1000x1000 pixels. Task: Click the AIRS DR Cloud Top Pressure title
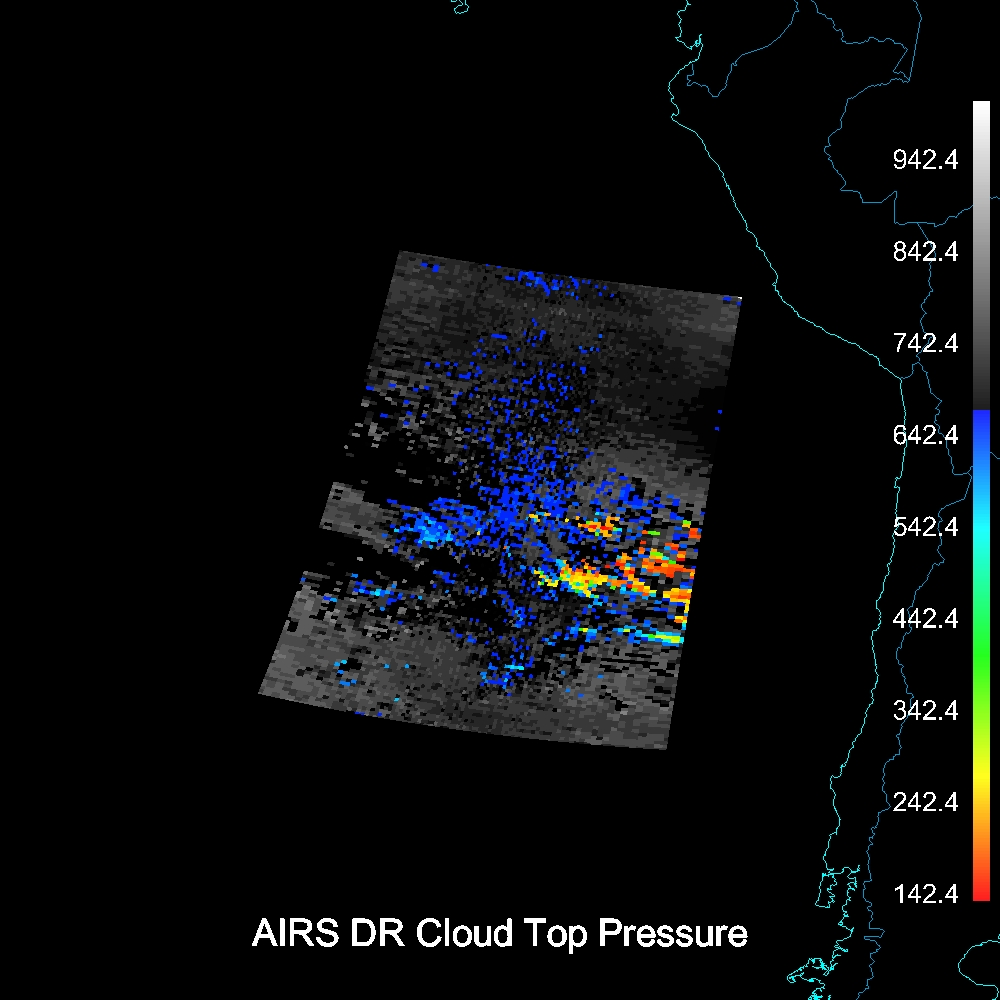(x=499, y=934)
